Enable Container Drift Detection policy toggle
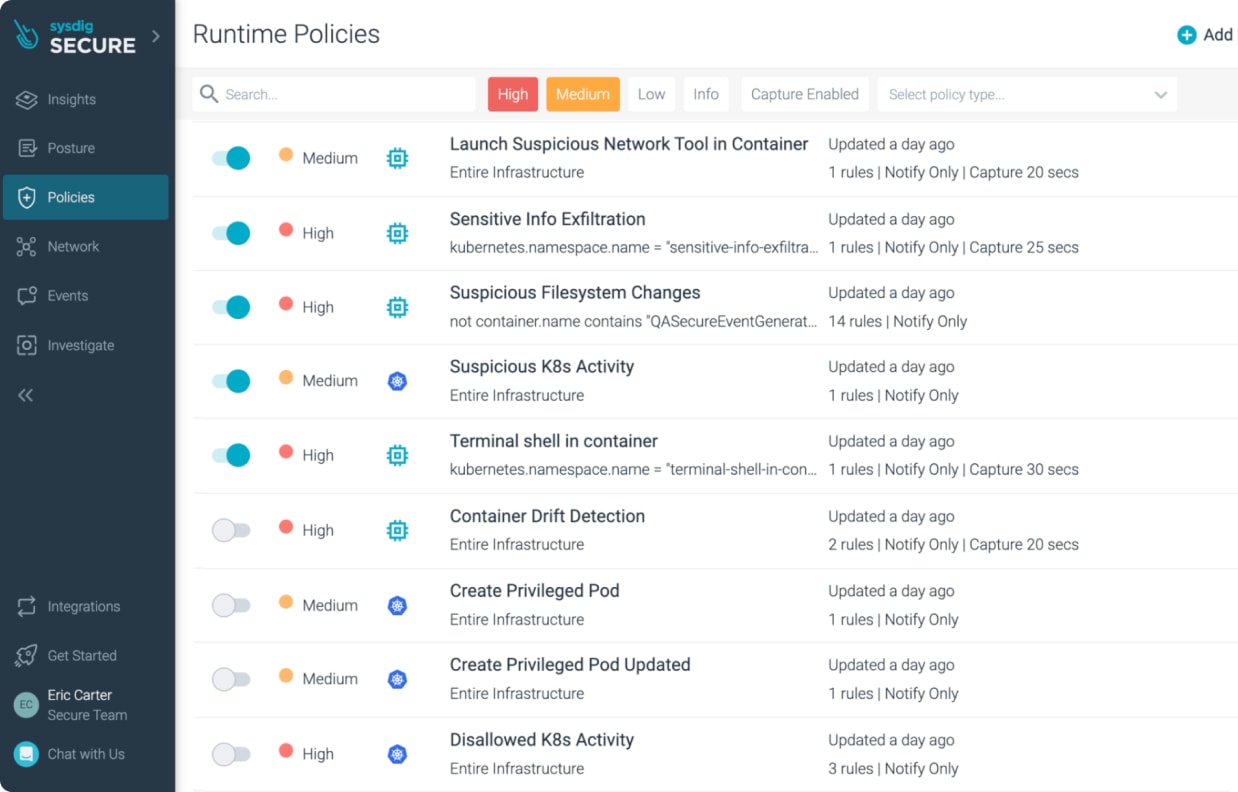The height and width of the screenshot is (792, 1238). coord(231,530)
